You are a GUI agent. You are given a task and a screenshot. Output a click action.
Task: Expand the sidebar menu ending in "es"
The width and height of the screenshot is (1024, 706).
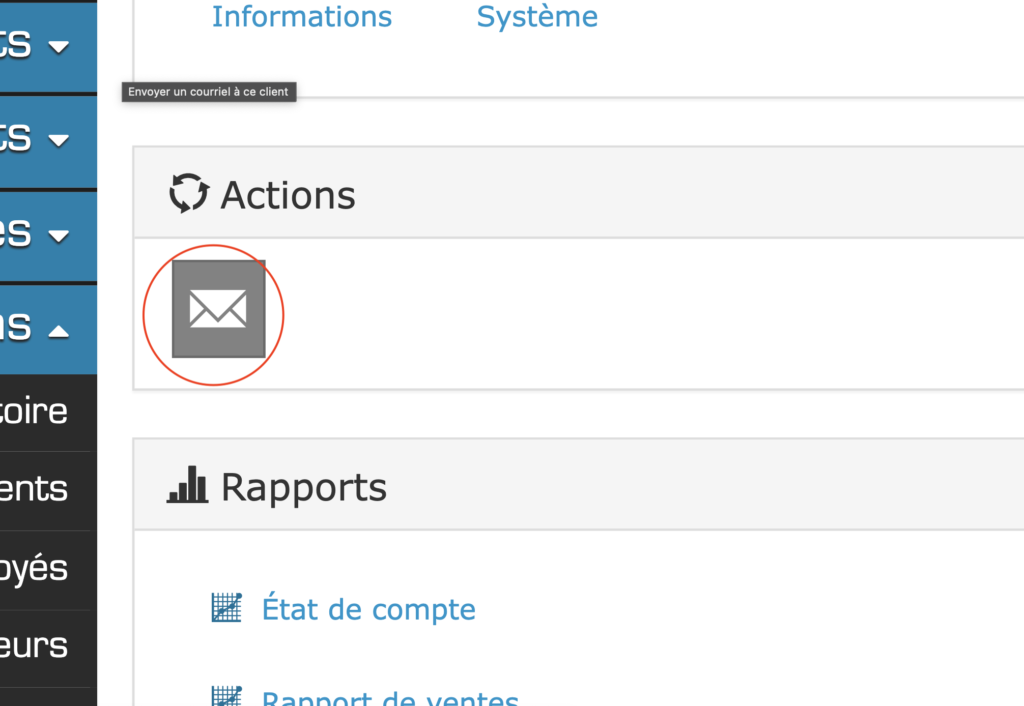pyautogui.click(x=59, y=236)
